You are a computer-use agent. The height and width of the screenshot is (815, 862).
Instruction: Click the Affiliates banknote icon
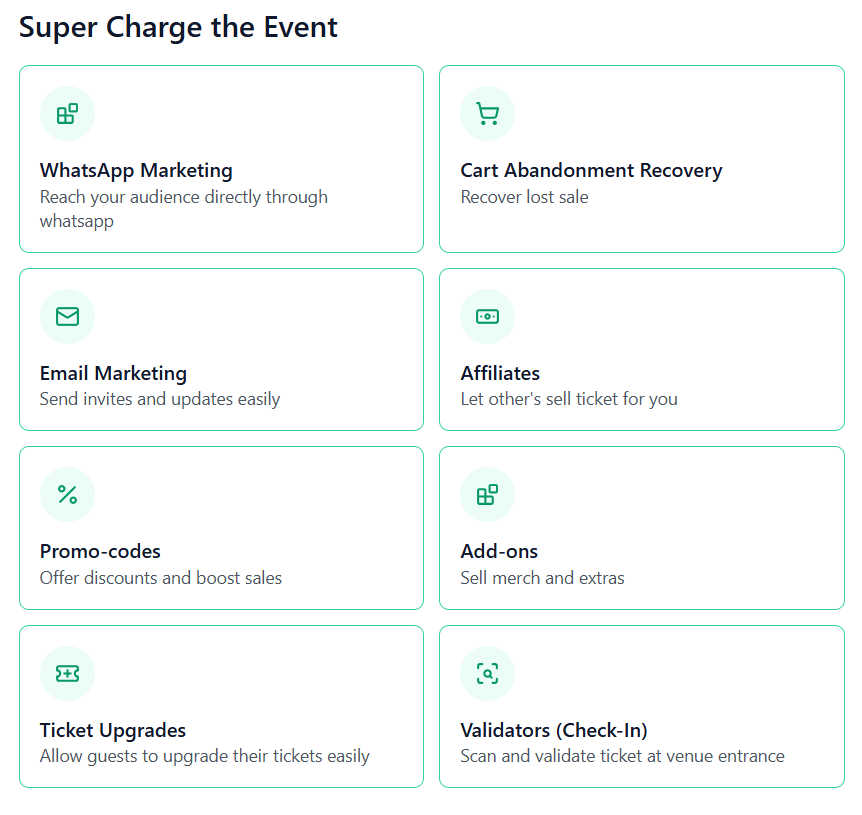(x=488, y=317)
